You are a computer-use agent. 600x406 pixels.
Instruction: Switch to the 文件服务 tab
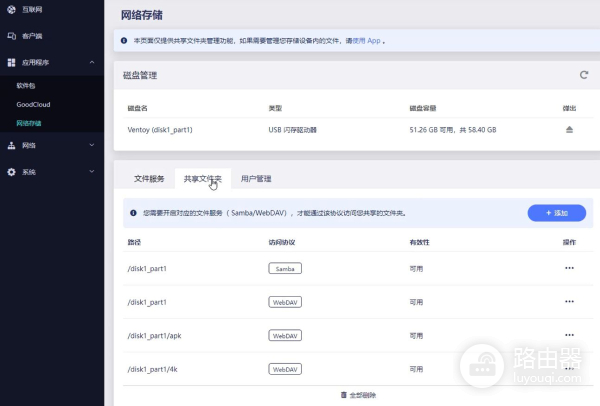[x=149, y=179]
